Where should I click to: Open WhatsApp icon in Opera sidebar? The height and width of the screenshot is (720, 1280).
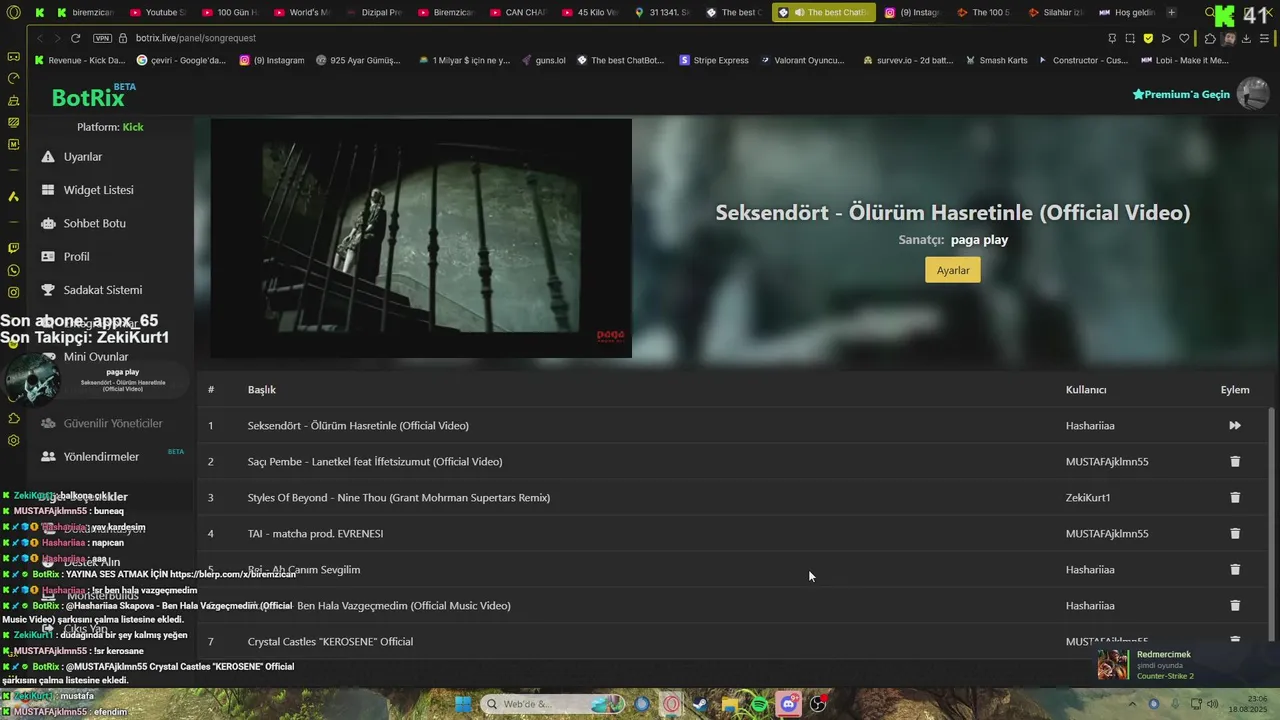[13, 270]
